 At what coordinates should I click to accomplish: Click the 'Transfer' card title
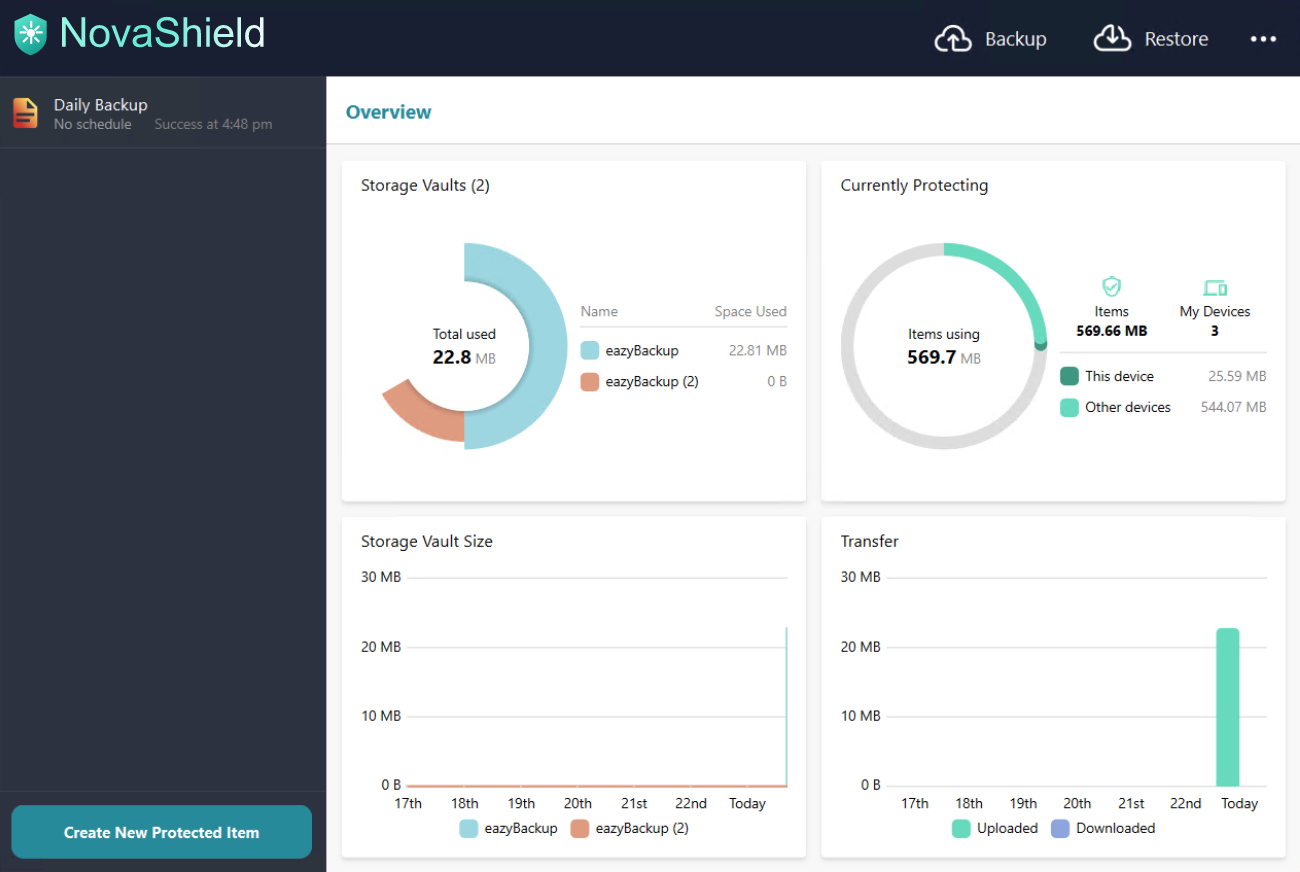[869, 541]
